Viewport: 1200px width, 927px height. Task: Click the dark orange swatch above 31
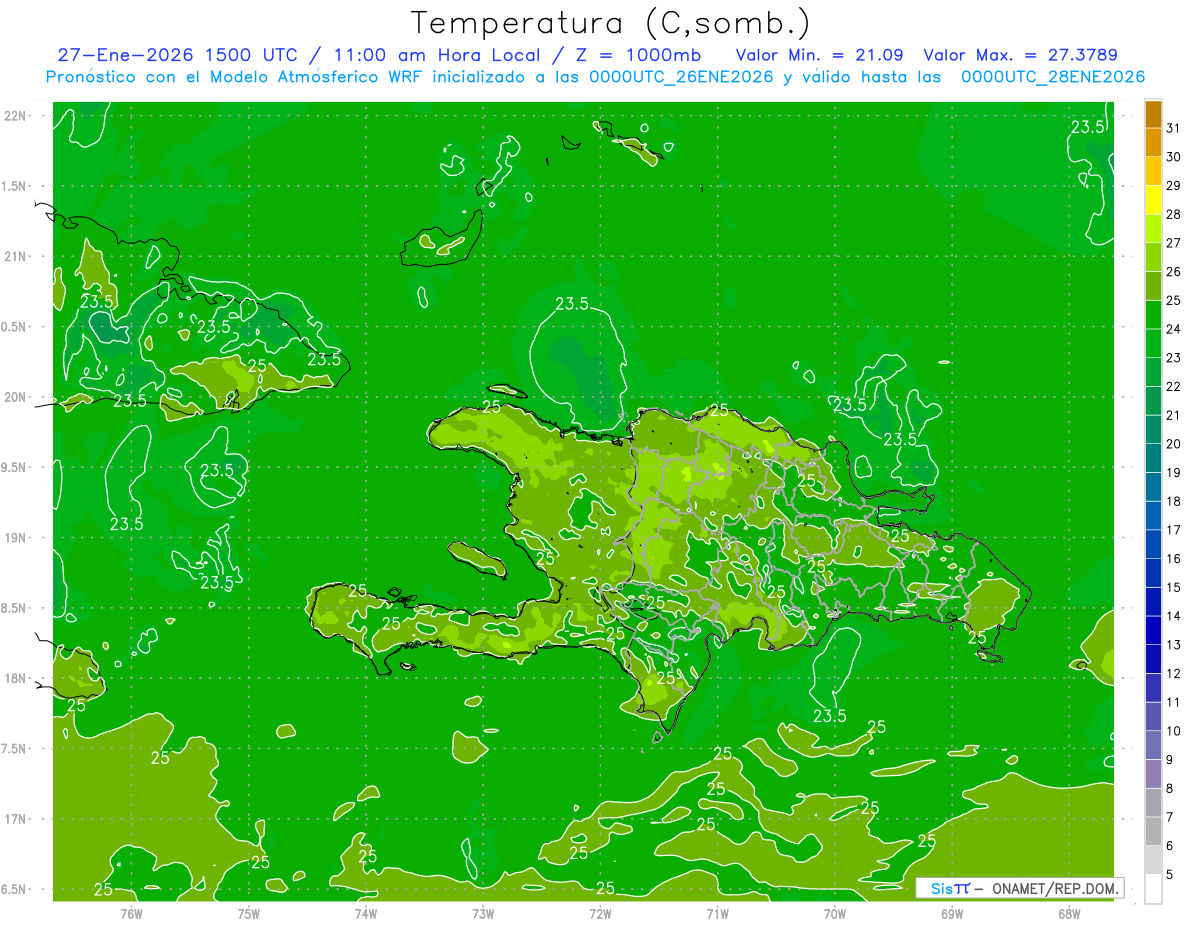(x=1153, y=114)
